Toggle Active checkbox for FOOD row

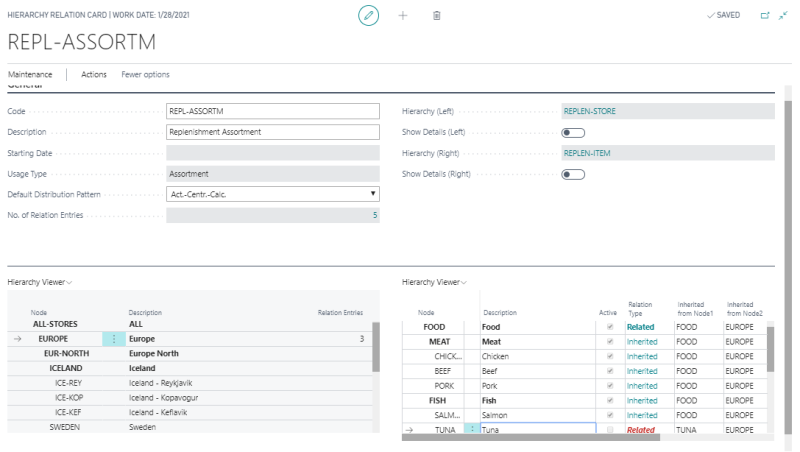610,327
